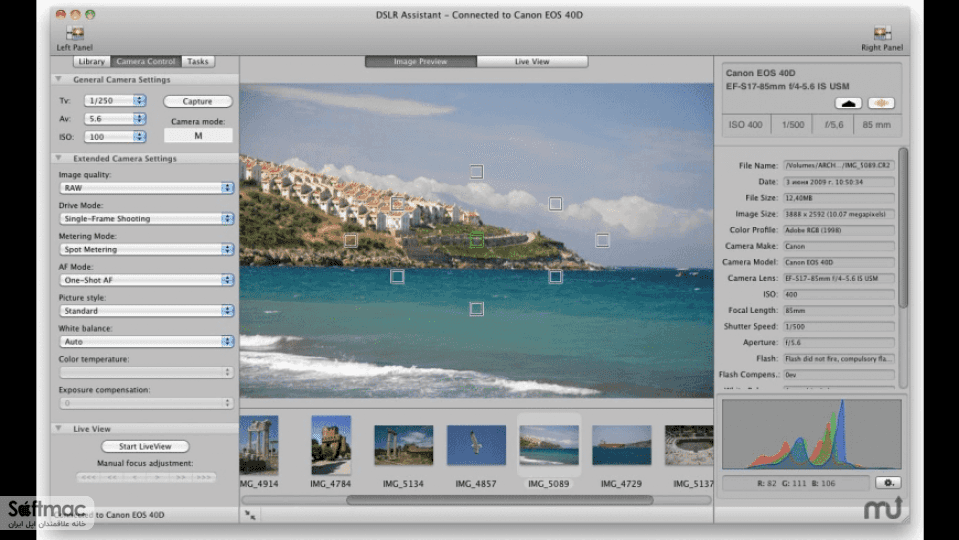The image size is (959, 540).
Task: Click the 85 mm focal summary cell
Action: coord(876,125)
